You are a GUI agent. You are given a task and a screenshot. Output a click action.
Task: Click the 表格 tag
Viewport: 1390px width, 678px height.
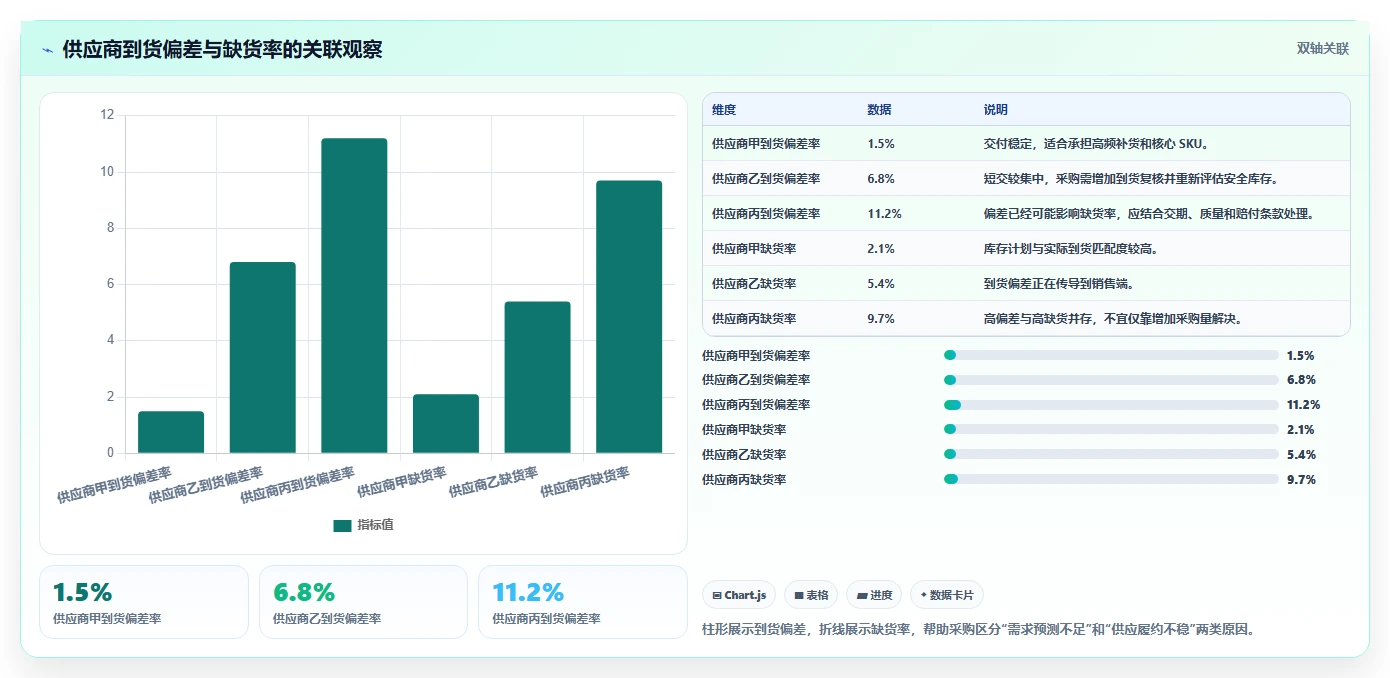point(811,595)
